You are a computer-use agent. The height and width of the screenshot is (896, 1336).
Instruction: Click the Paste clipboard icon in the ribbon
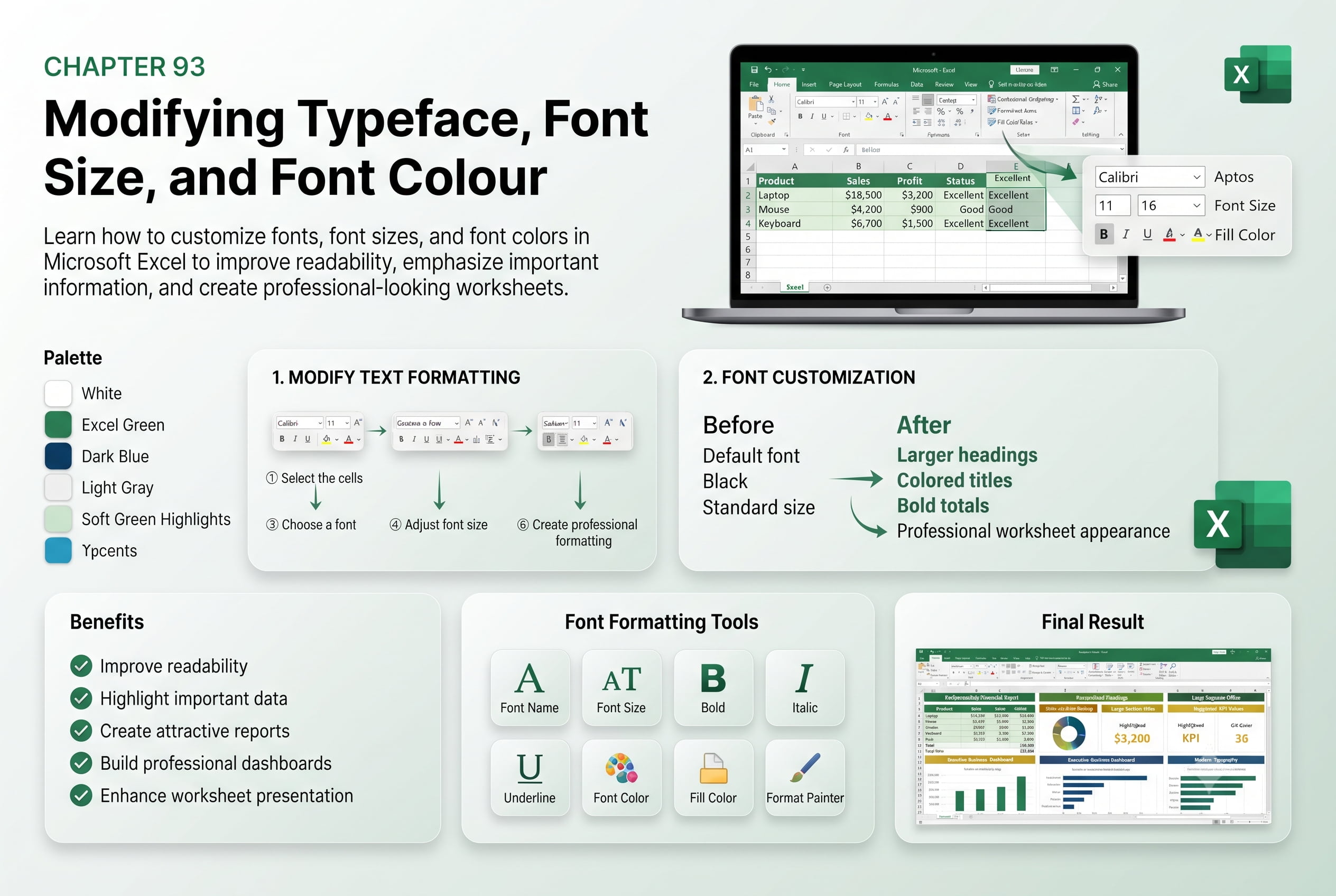tap(755, 104)
